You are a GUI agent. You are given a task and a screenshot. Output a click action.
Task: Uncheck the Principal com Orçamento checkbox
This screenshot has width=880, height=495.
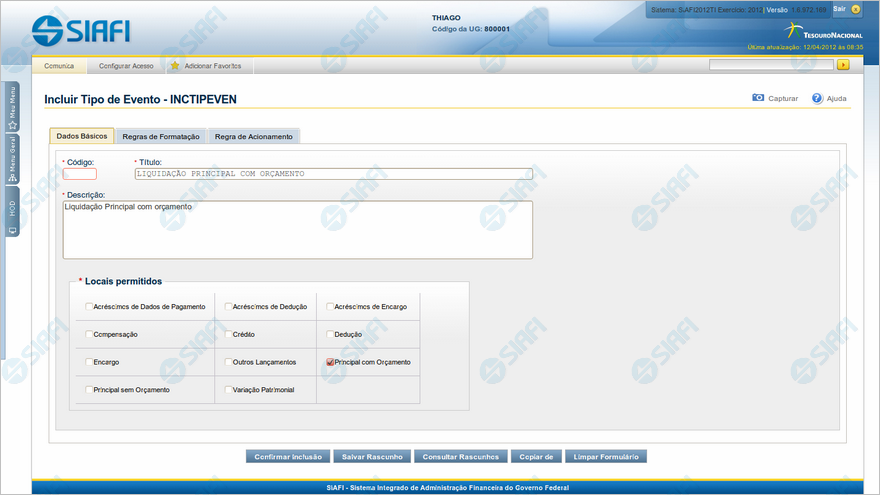330,362
